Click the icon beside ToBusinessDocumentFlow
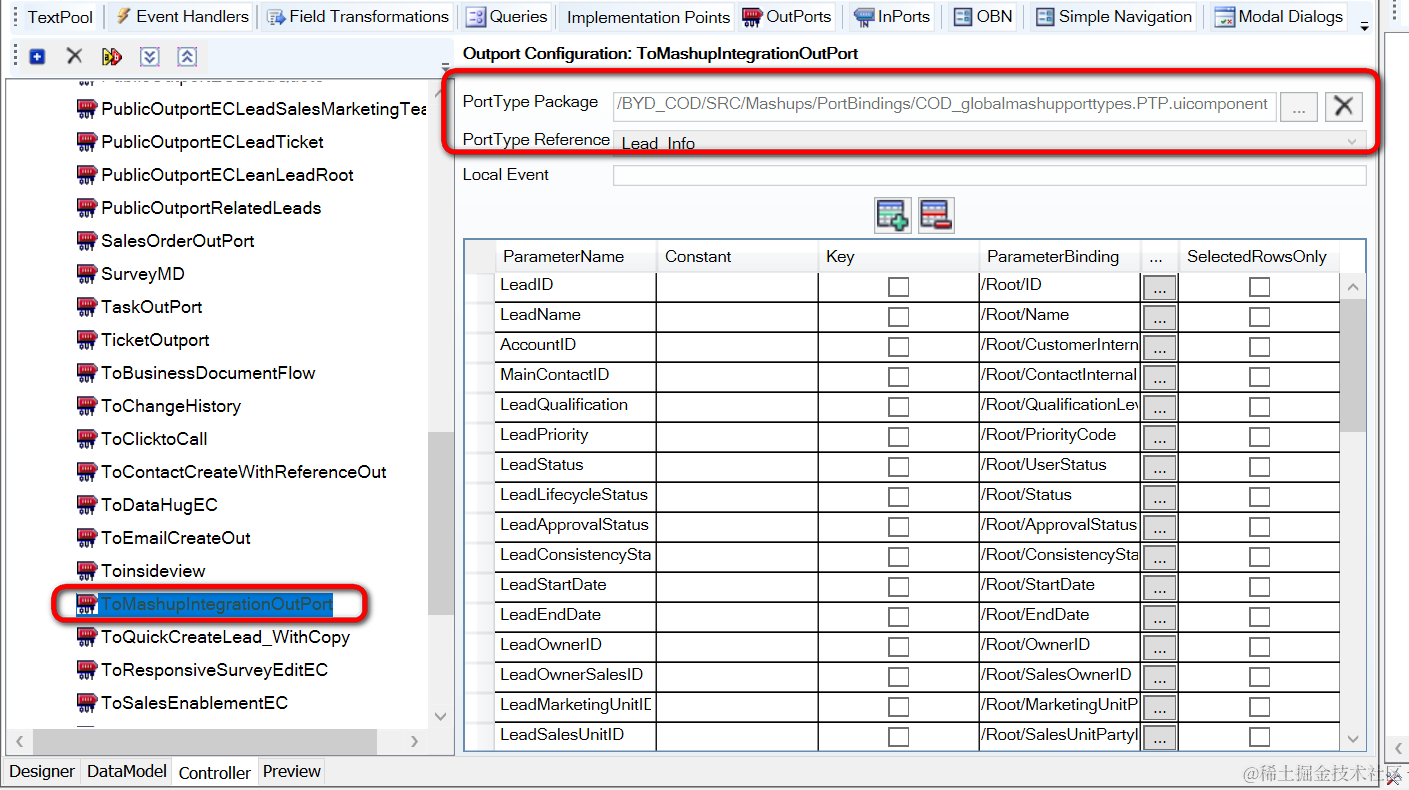The height and width of the screenshot is (790, 1409). point(87,373)
